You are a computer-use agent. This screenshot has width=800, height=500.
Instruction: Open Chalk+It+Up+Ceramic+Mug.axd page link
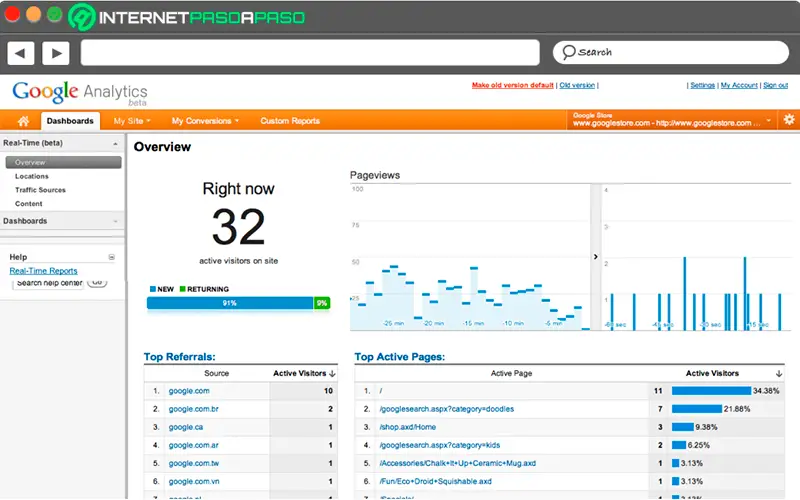pyautogui.click(x=458, y=463)
